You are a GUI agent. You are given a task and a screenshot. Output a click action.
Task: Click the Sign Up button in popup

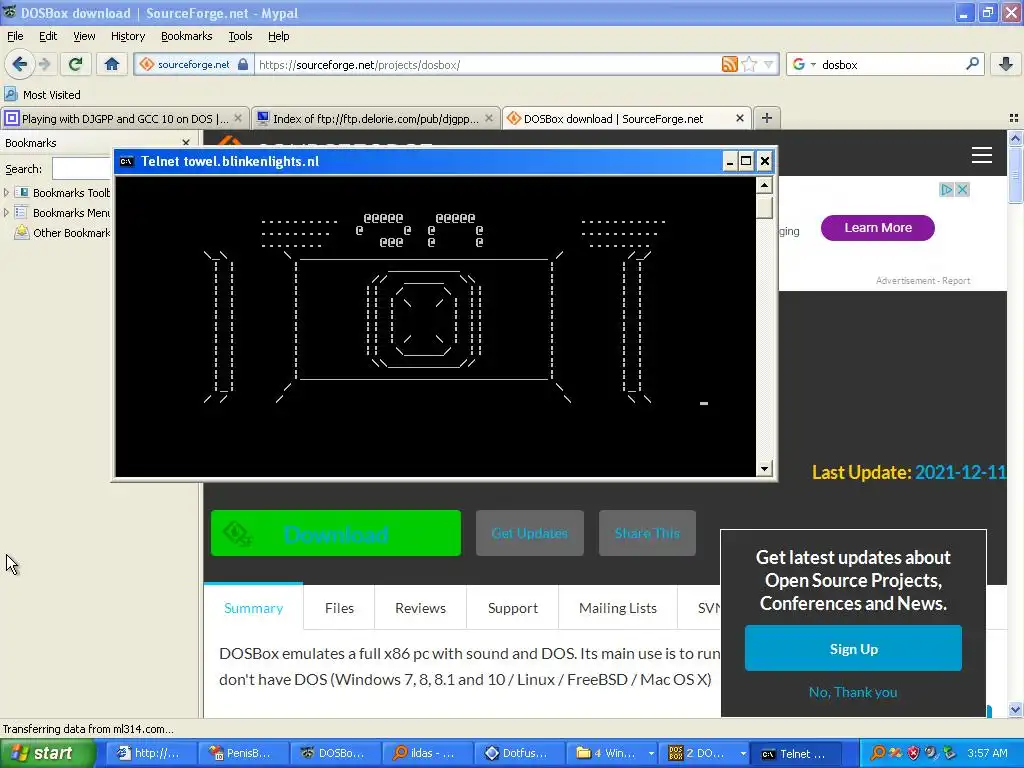click(x=853, y=648)
